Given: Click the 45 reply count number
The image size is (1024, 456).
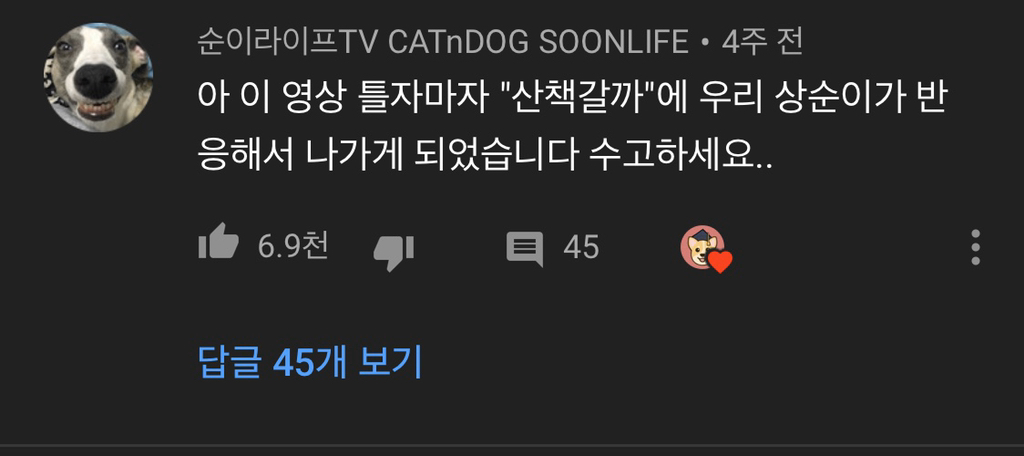Looking at the screenshot, I should (581, 248).
